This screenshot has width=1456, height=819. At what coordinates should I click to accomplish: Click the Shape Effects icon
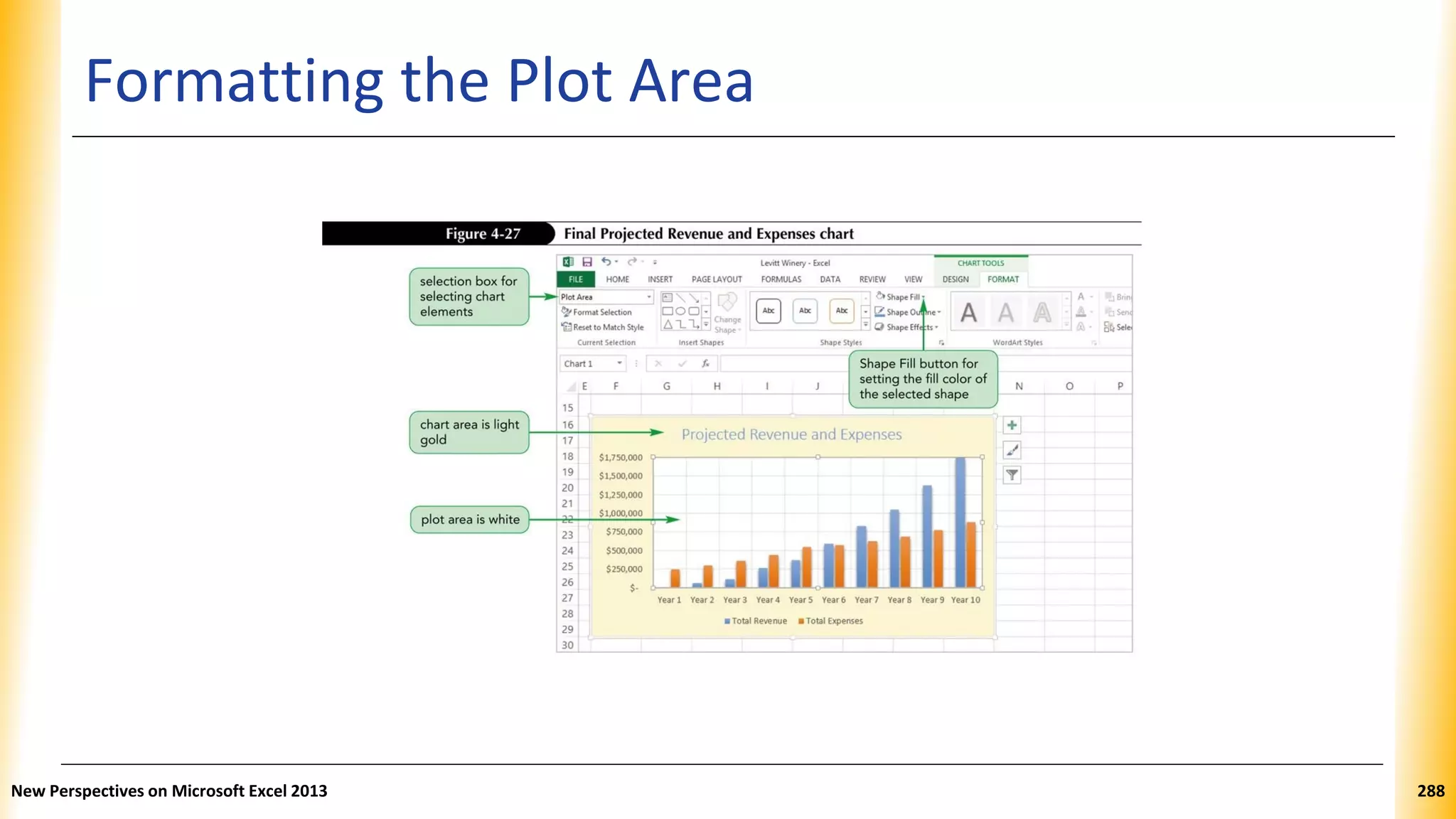pos(880,327)
